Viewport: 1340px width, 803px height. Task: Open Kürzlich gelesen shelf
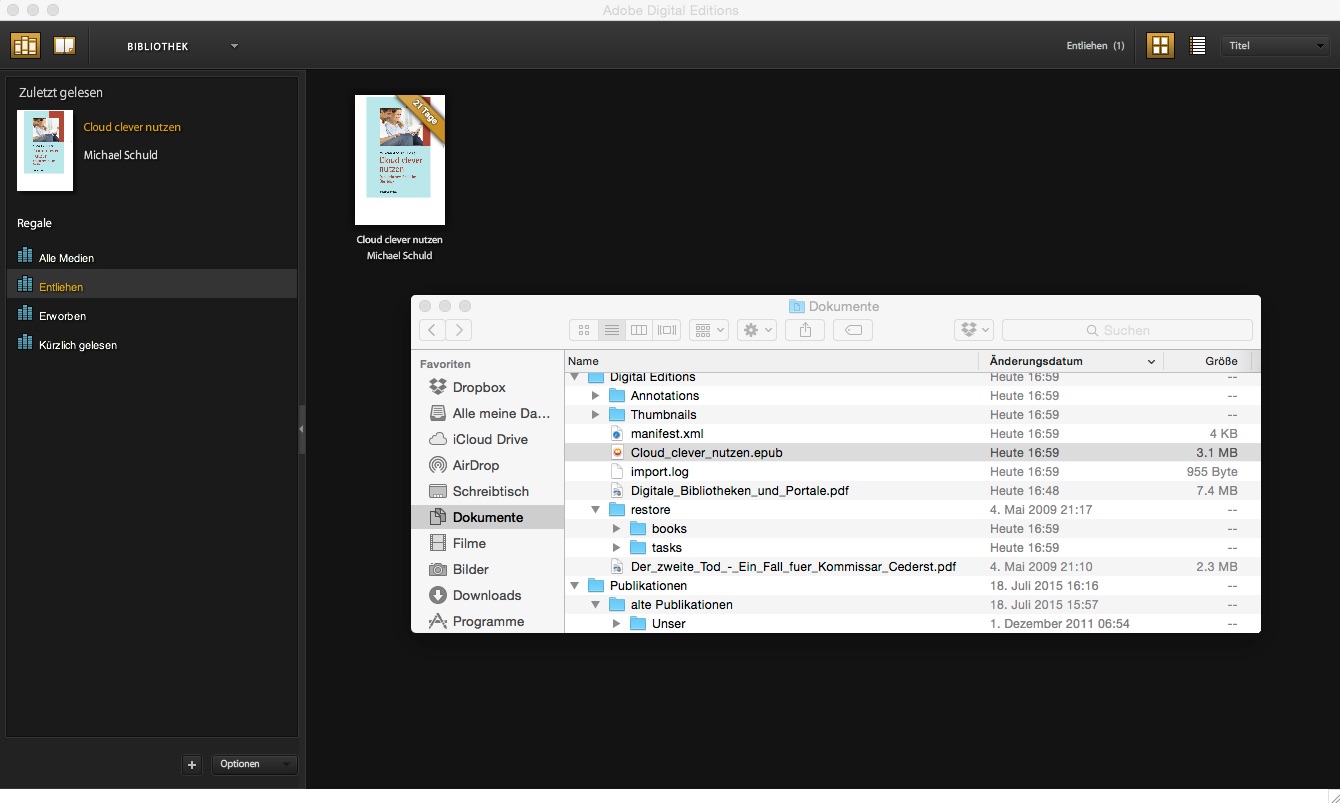(77, 345)
